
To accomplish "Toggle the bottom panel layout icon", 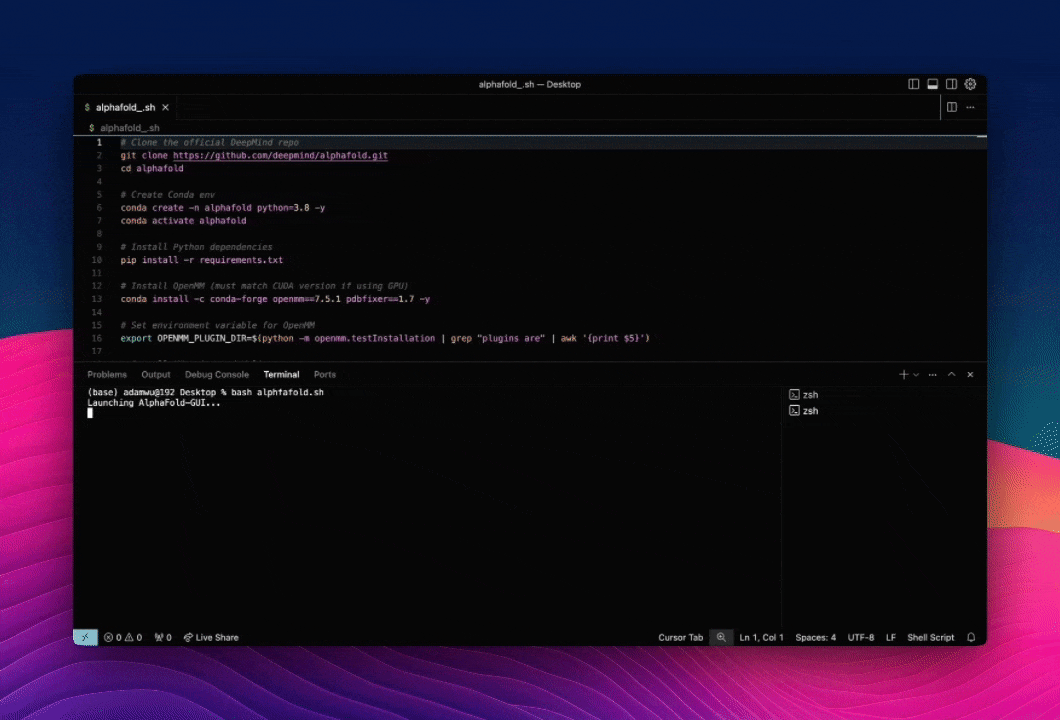I will pos(933,84).
